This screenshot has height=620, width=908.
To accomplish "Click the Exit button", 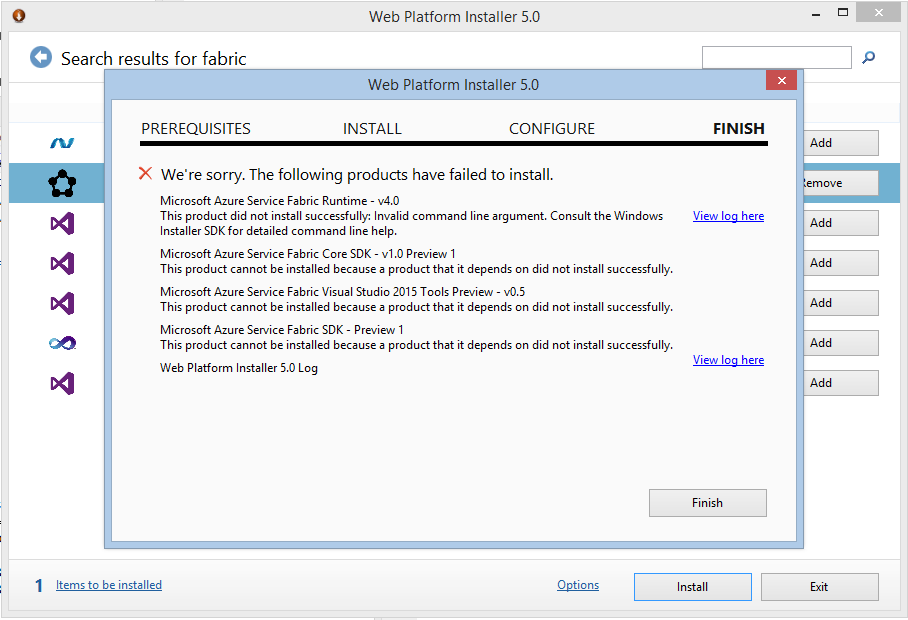I will point(819,587).
